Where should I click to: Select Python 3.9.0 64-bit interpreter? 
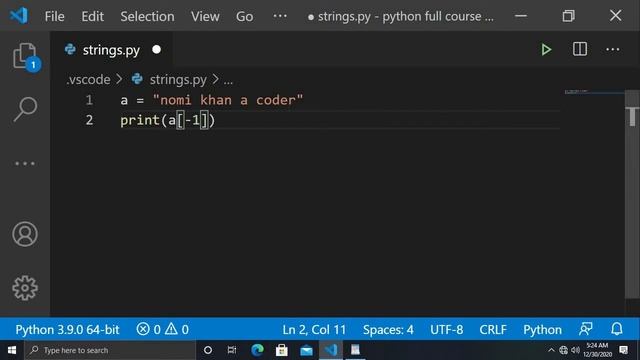tap(67, 329)
